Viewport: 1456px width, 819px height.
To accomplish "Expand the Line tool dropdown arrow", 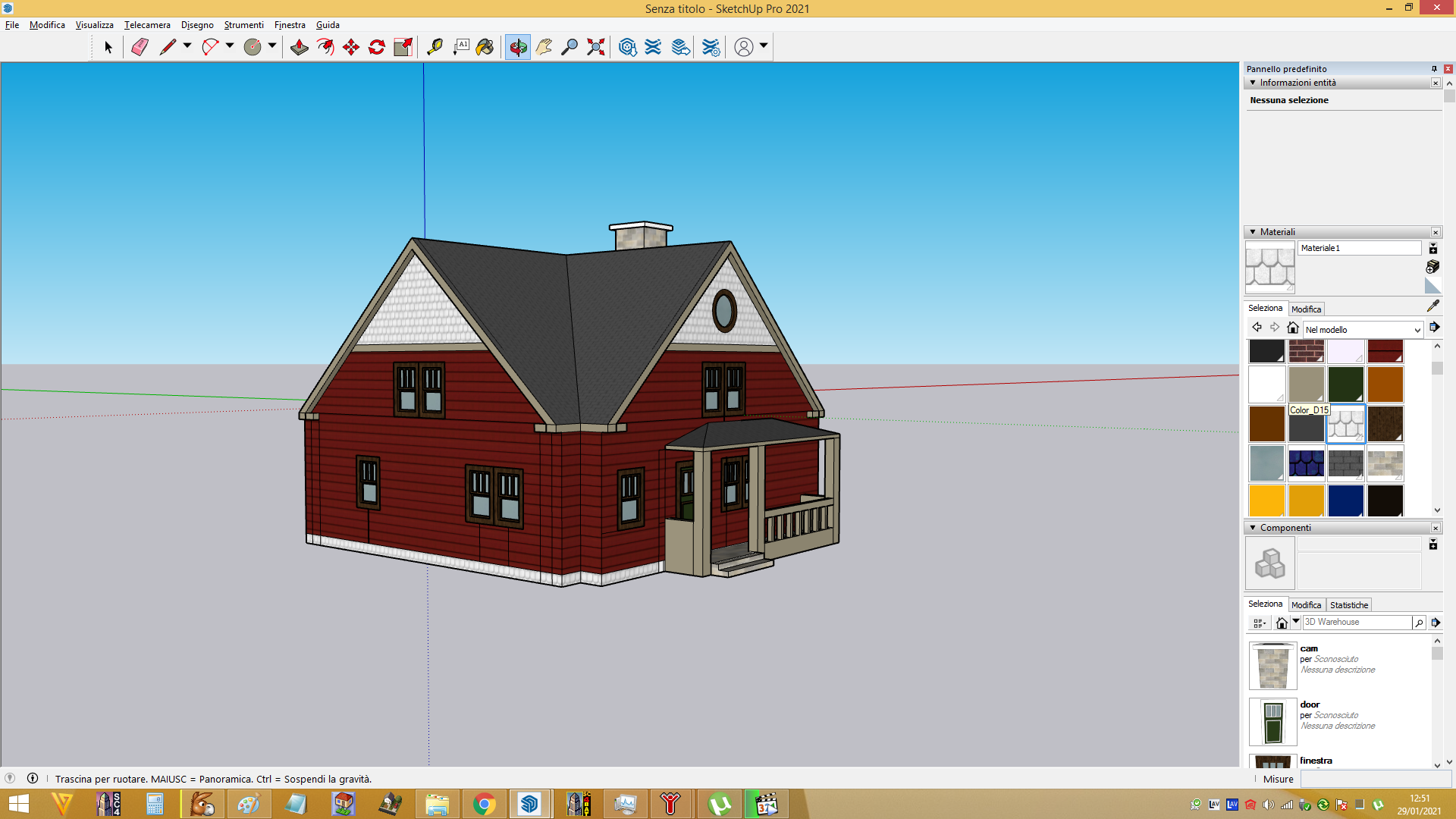I will coord(187,46).
